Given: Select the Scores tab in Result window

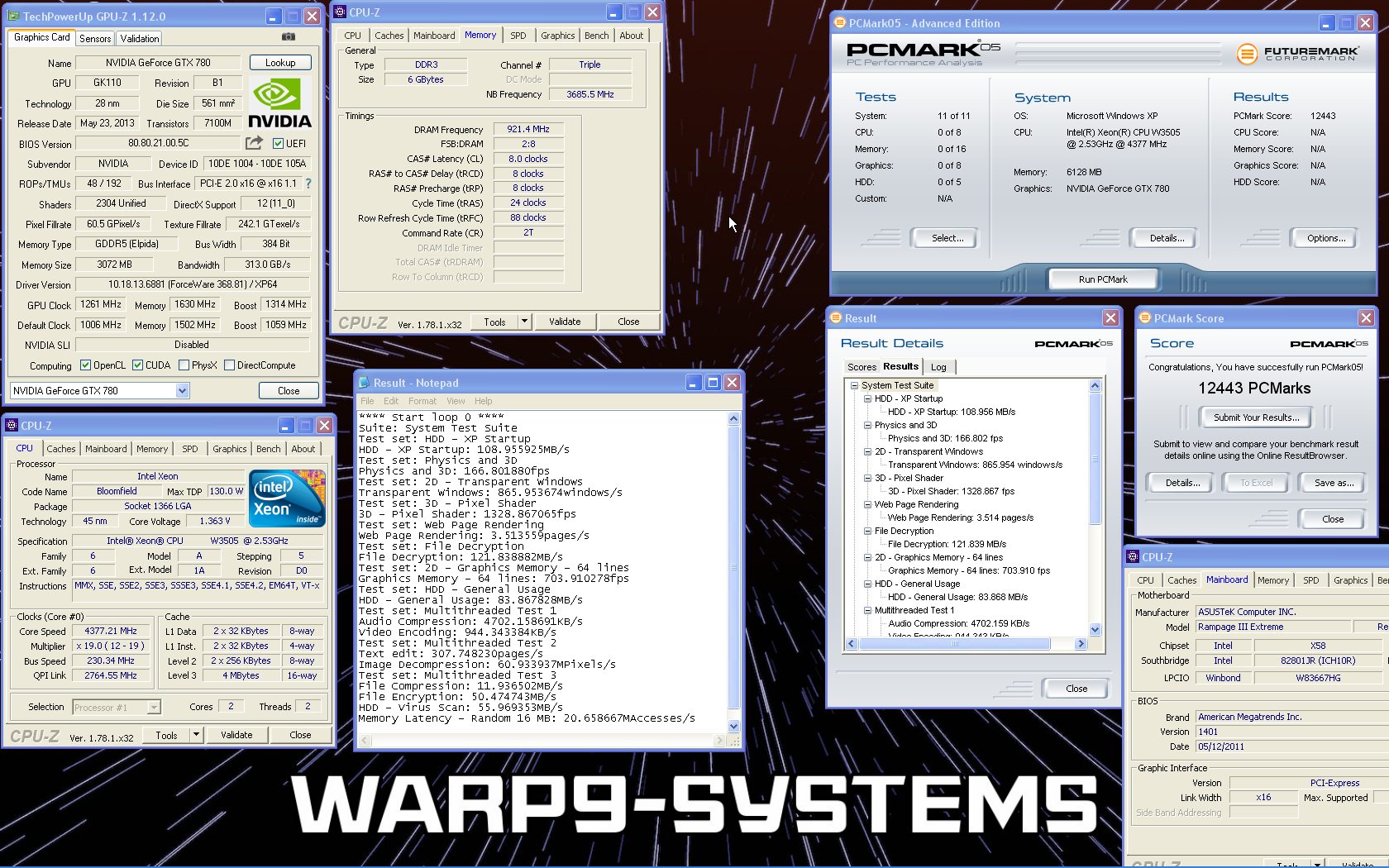Looking at the screenshot, I should pyautogui.click(x=862, y=367).
